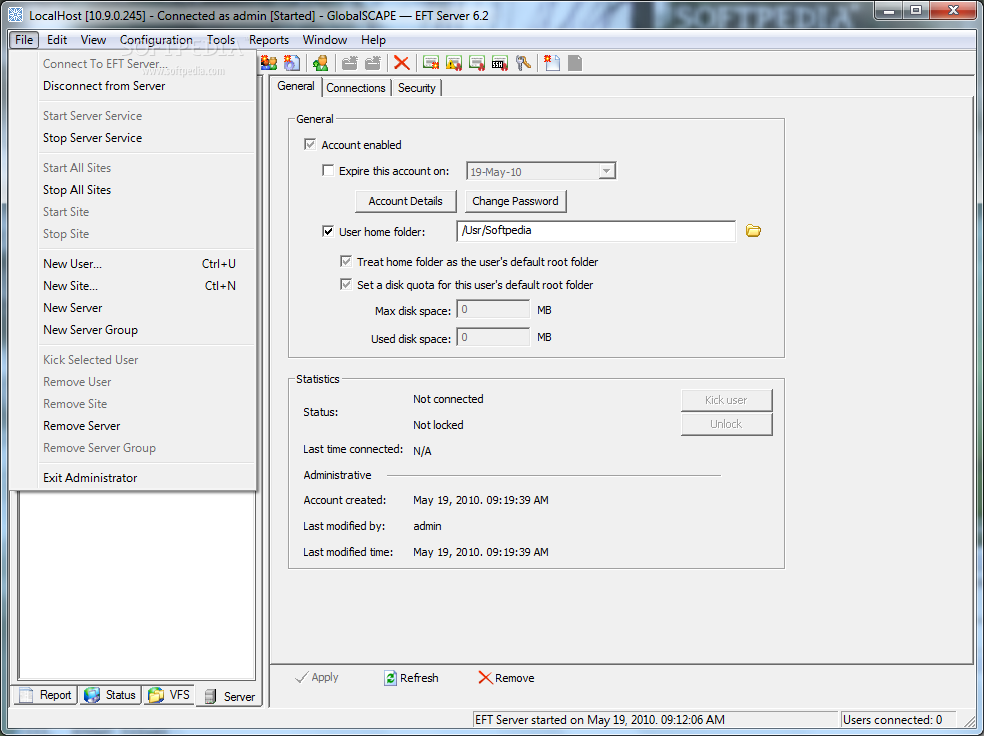Viewport: 984px width, 736px height.
Task: Click the second grayed folder toolbar icon
Action: click(373, 63)
